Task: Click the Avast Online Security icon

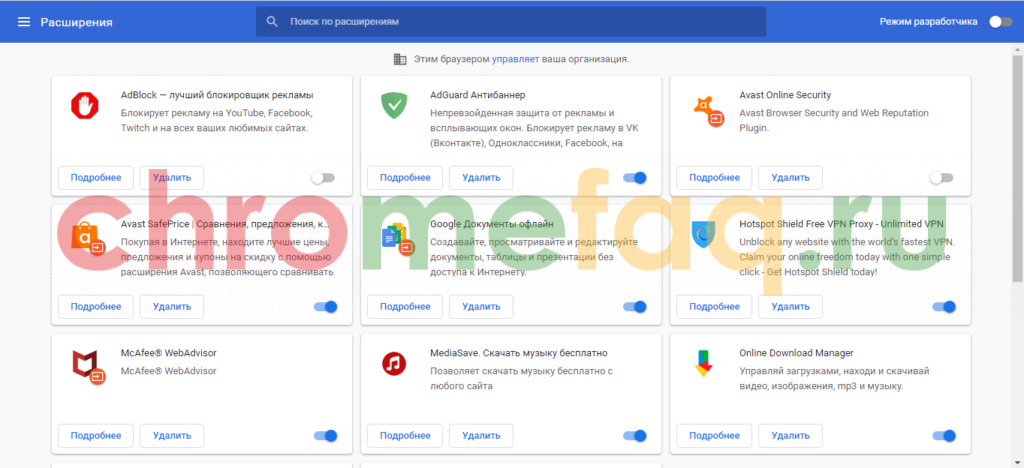Action: coord(706,108)
